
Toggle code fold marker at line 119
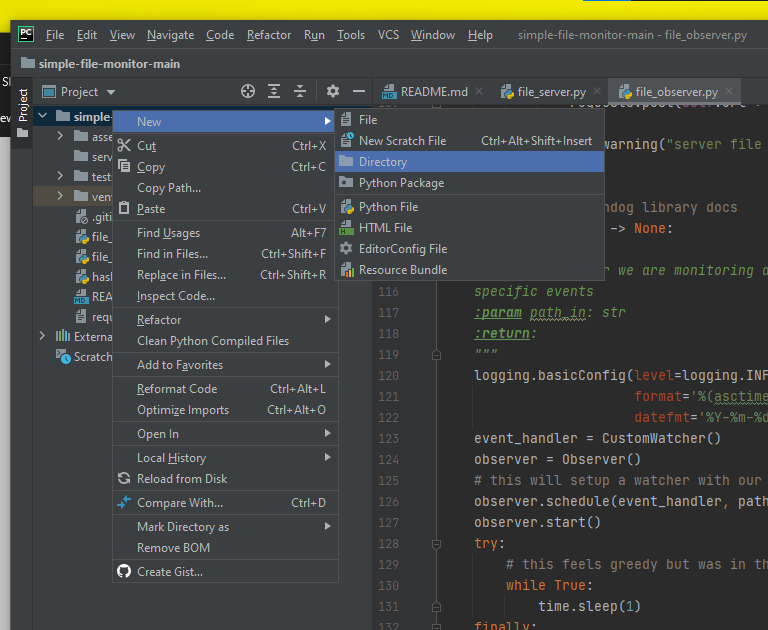436,355
